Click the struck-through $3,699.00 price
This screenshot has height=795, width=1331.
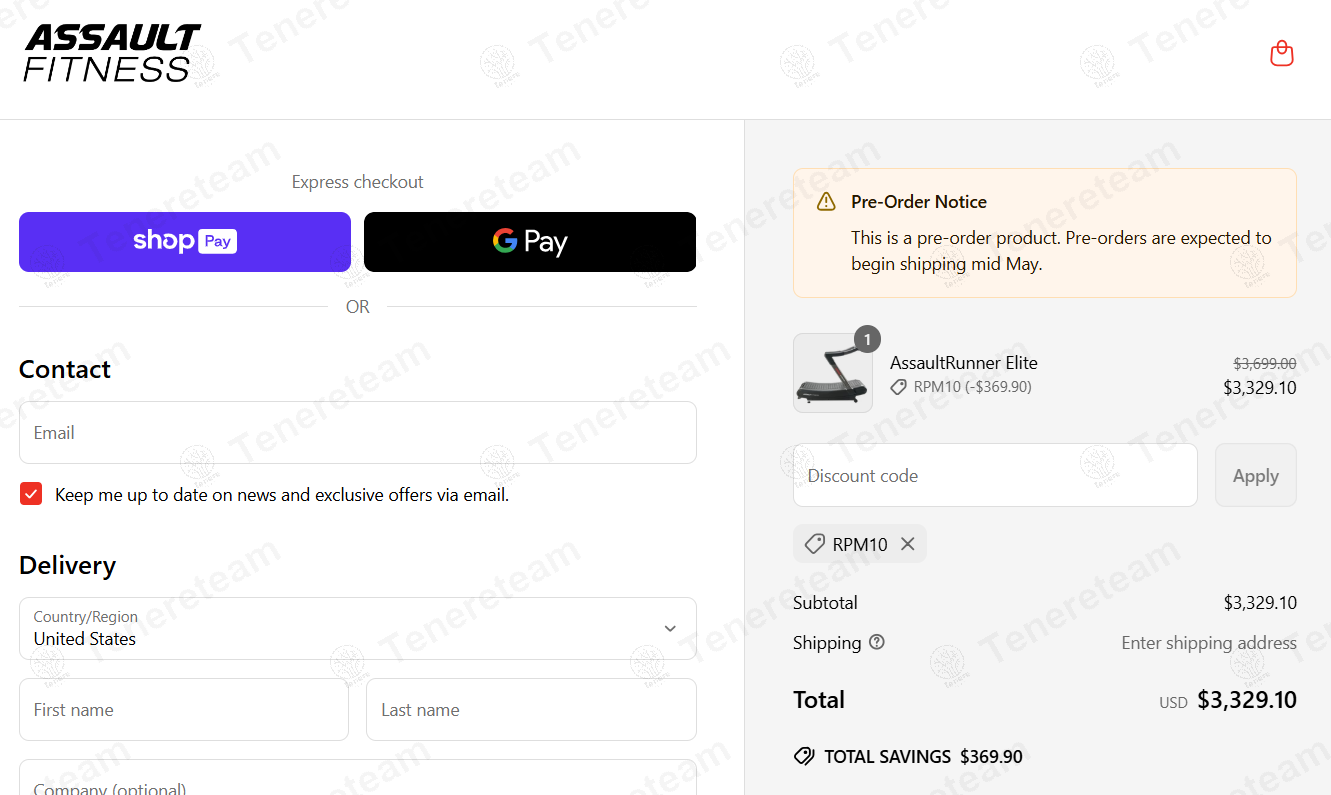1264,364
